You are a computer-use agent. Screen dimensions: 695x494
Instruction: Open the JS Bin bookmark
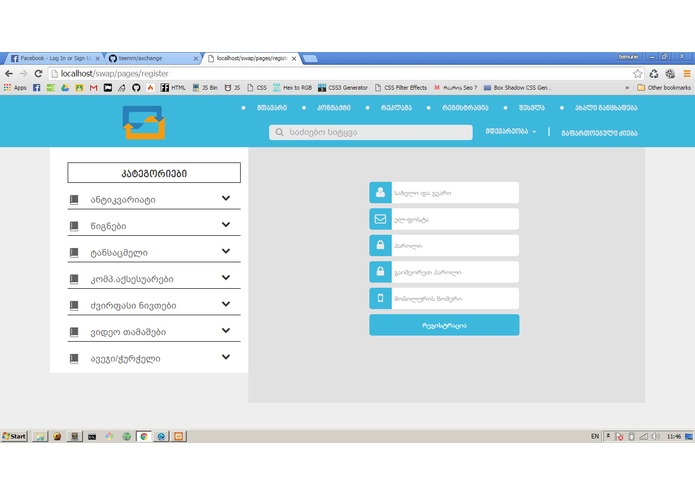click(x=205, y=88)
